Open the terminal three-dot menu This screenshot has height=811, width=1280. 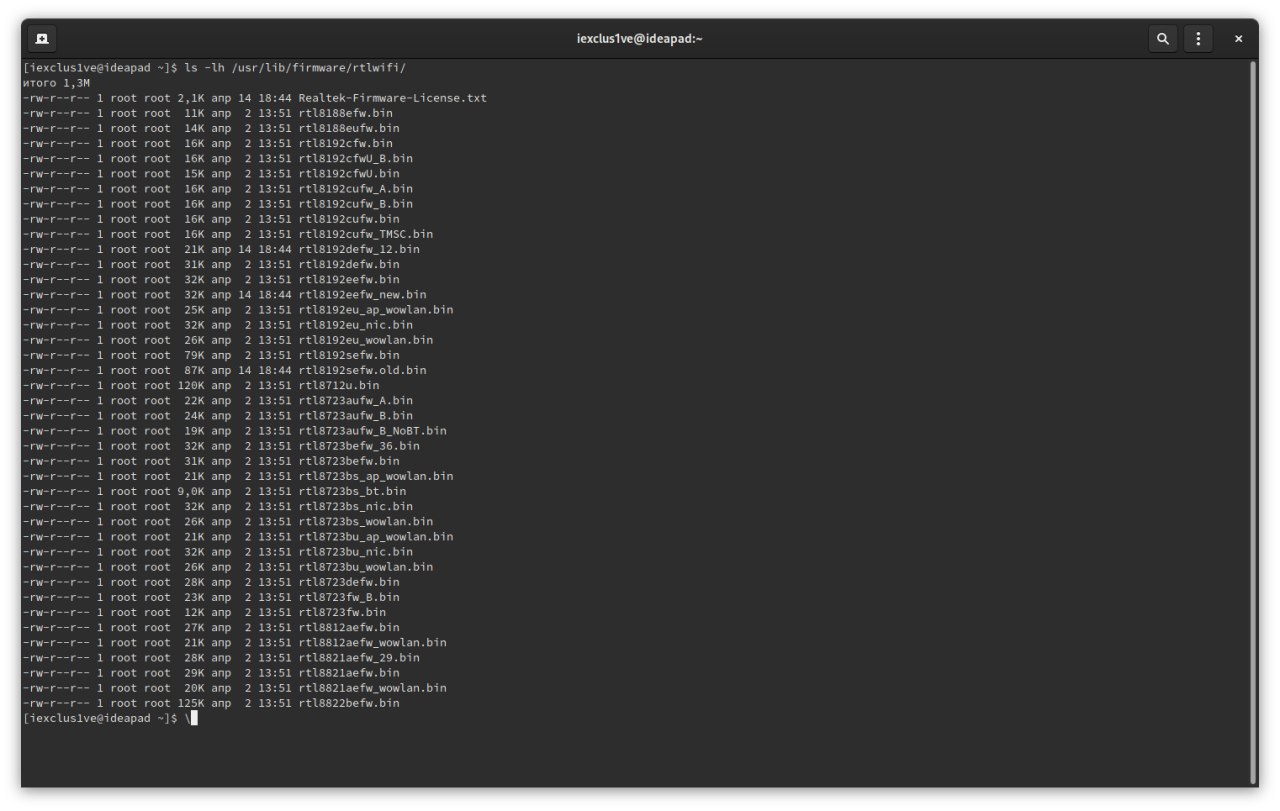1198,39
